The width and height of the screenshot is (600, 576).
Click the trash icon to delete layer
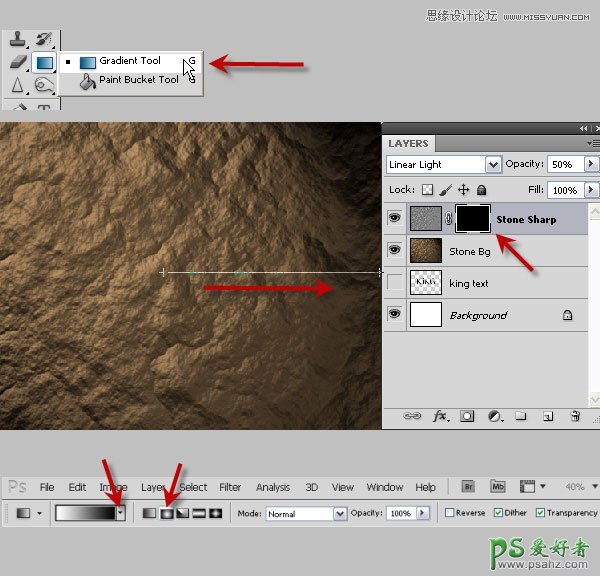574,415
